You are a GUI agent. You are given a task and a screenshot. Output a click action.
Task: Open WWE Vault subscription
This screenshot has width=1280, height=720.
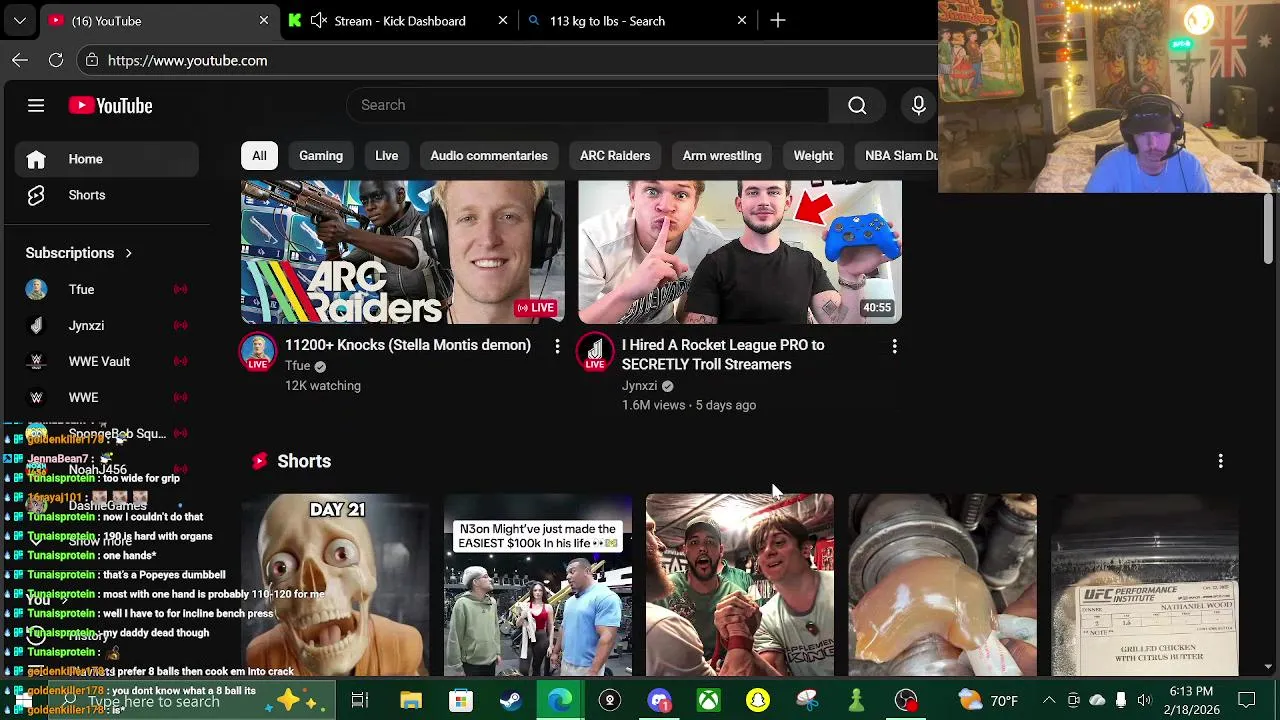[x=106, y=361]
